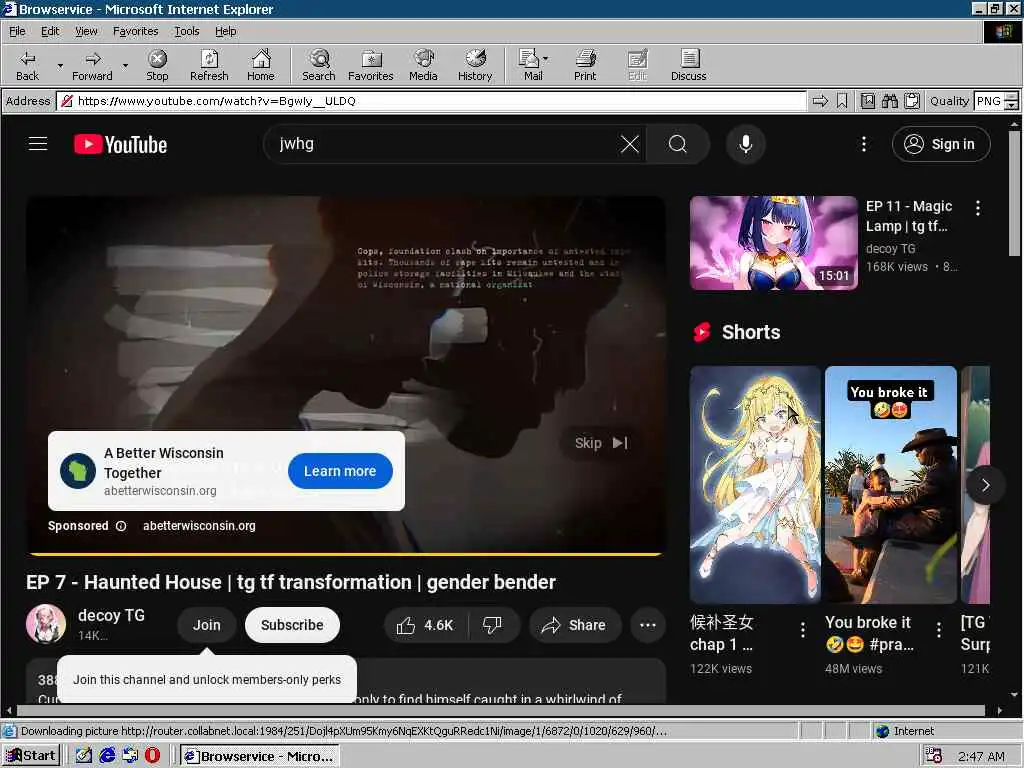The image size is (1024, 768).
Task: Click the Mail toolbar icon
Action: [x=533, y=65]
